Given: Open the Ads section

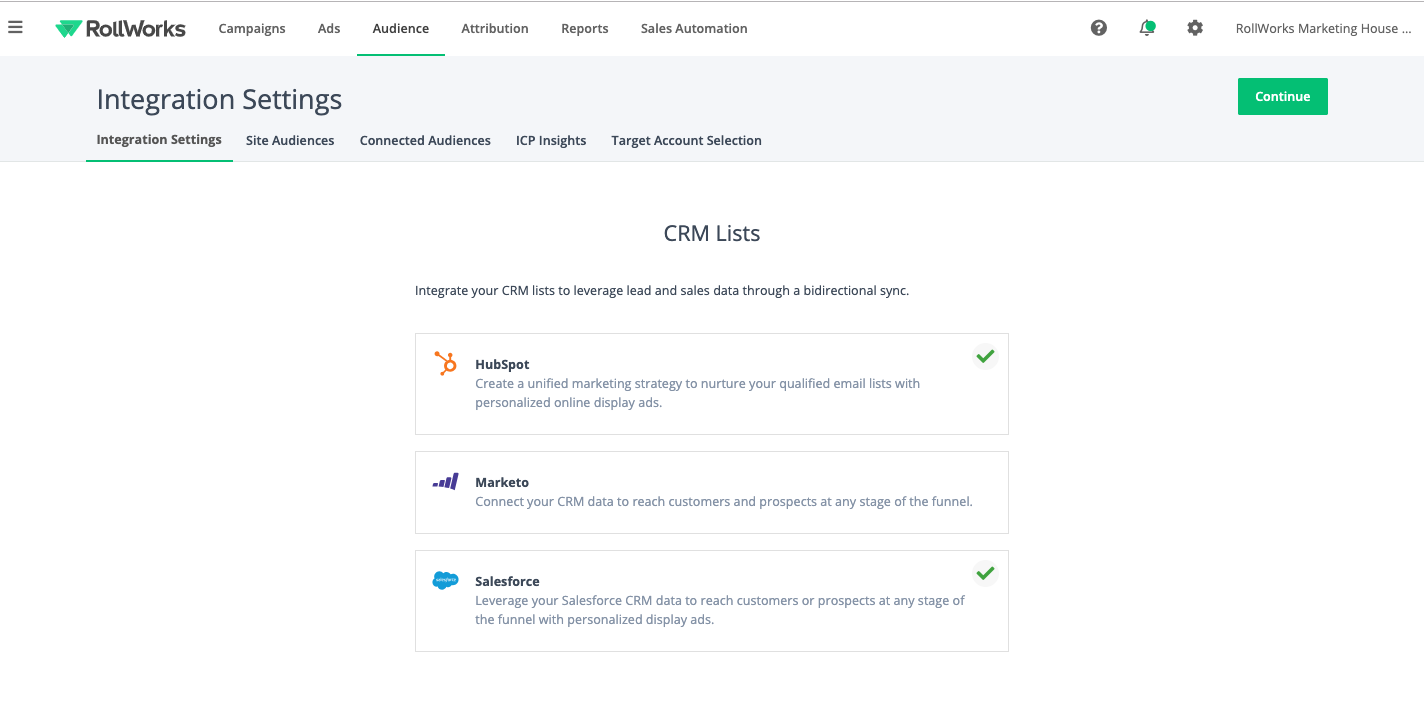Looking at the screenshot, I should (x=329, y=28).
